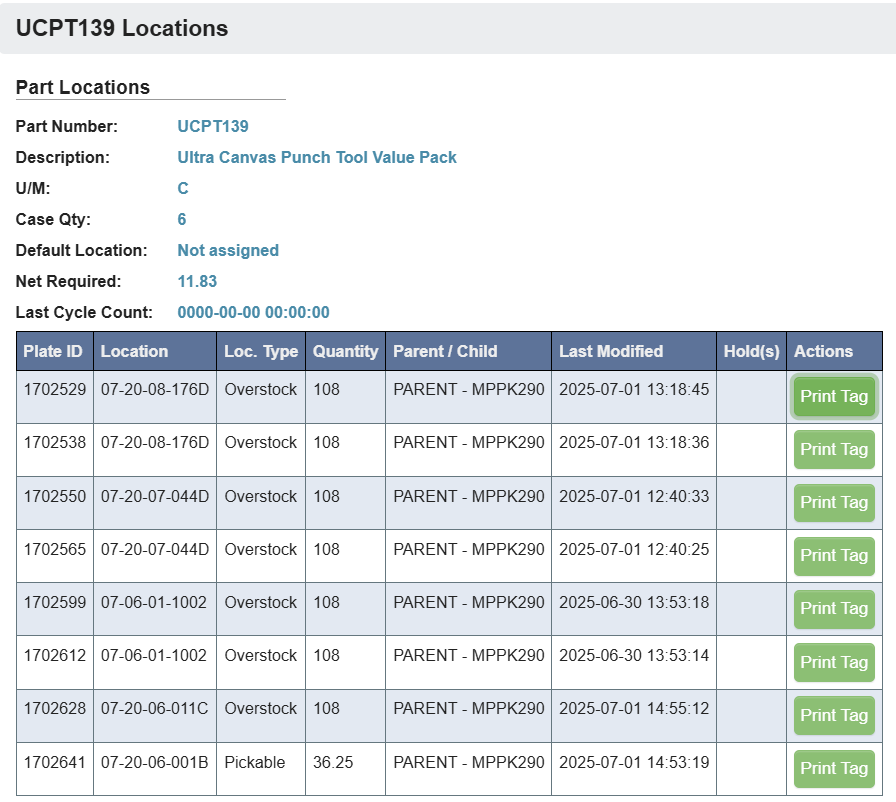Print tag for plate 1702599
The image size is (896, 802).
pos(834,608)
